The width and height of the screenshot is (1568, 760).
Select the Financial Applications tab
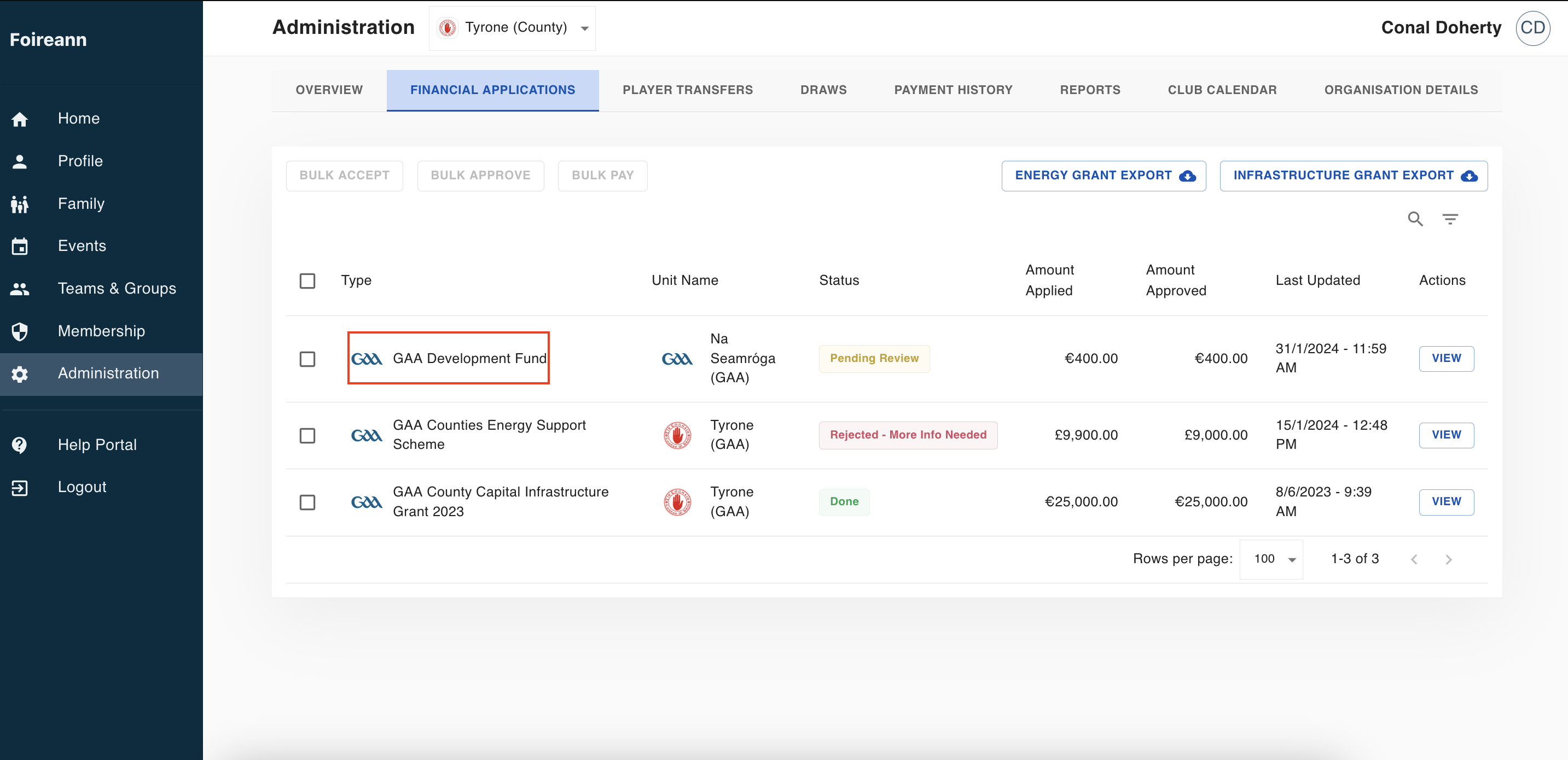tap(492, 90)
